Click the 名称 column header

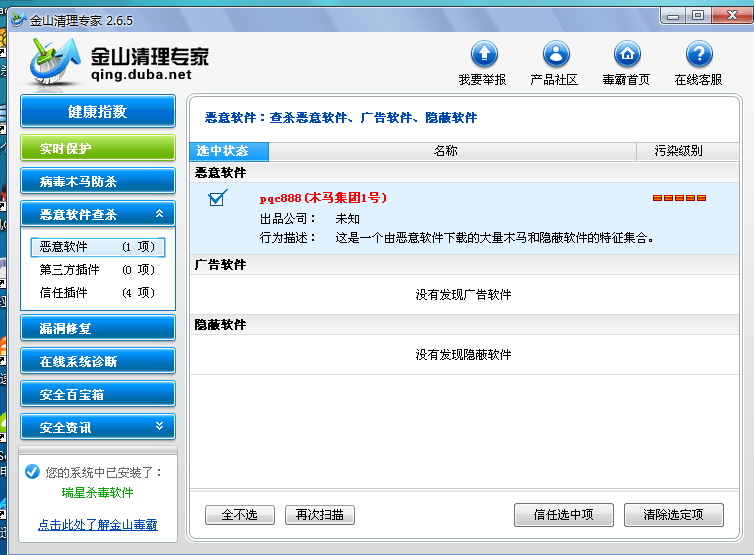coord(452,151)
